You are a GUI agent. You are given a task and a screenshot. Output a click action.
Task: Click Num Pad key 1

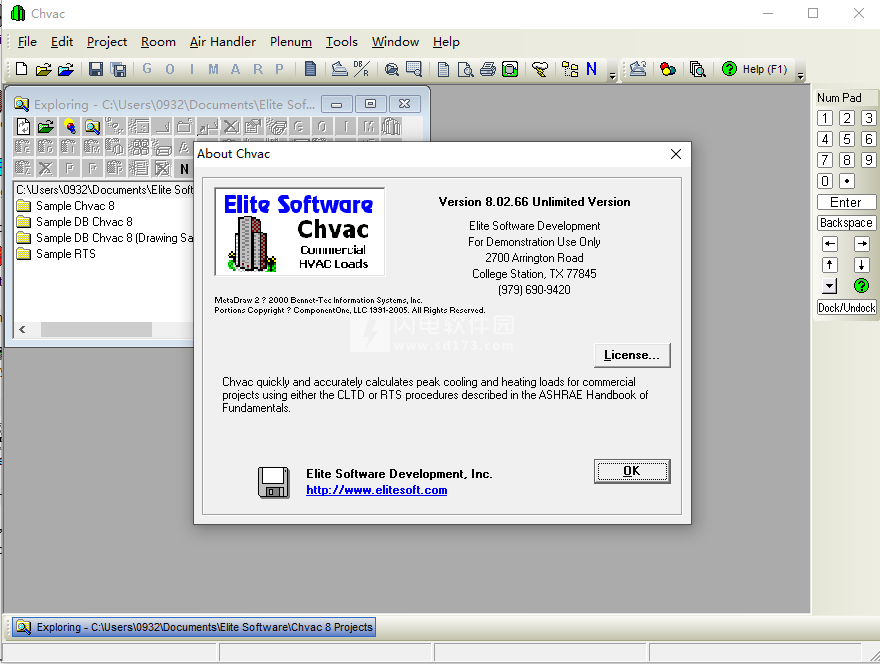coord(824,118)
